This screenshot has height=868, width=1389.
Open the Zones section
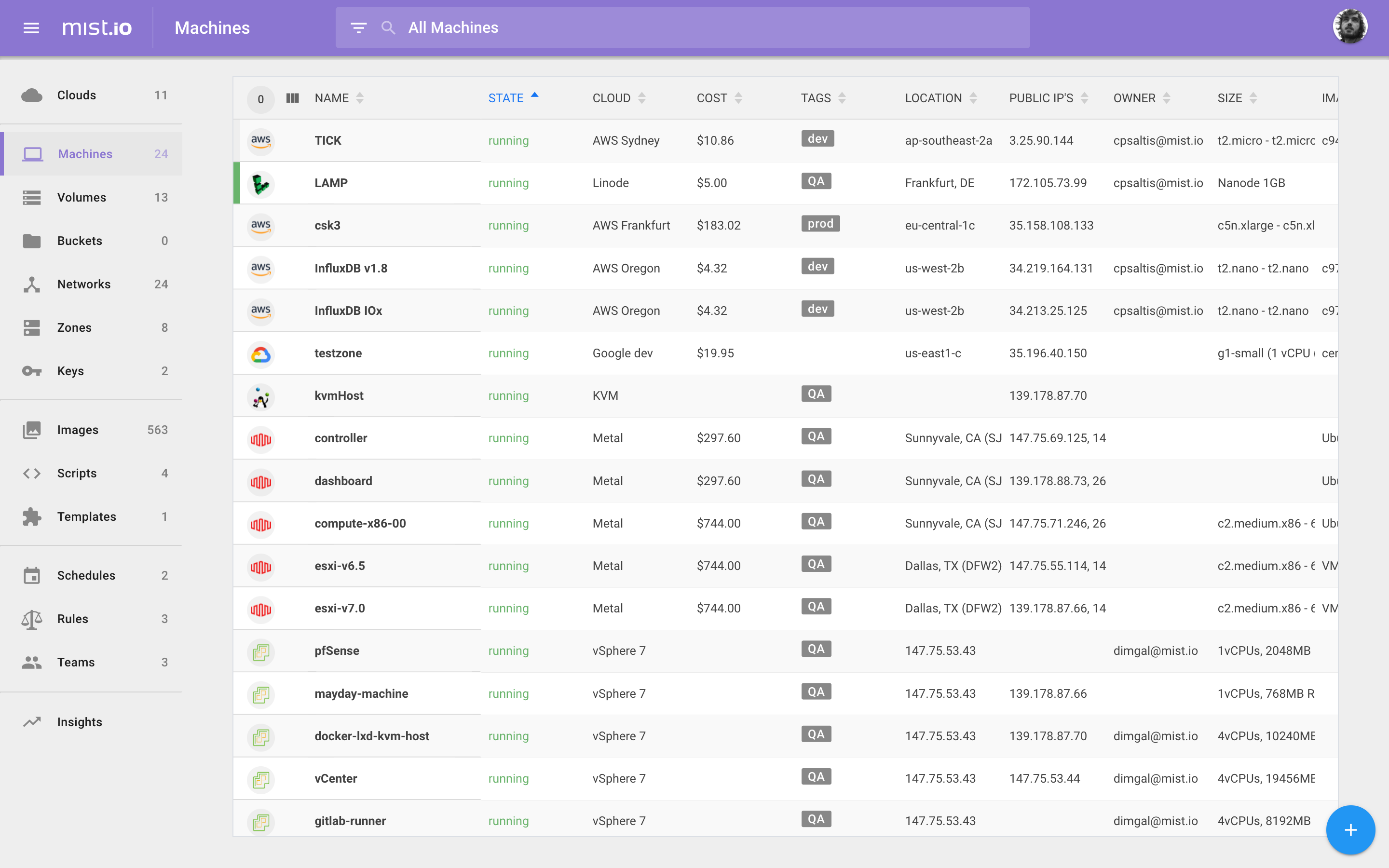(92, 327)
